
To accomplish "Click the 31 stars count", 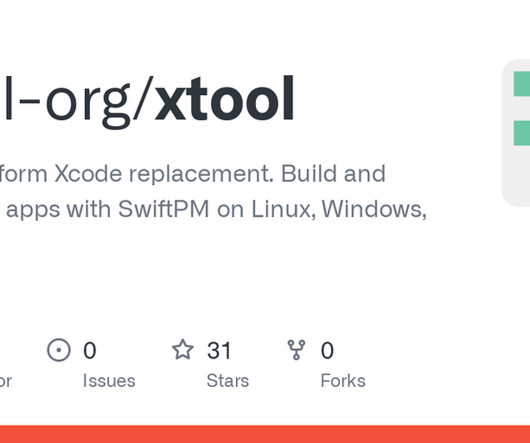I will pos(219,350).
